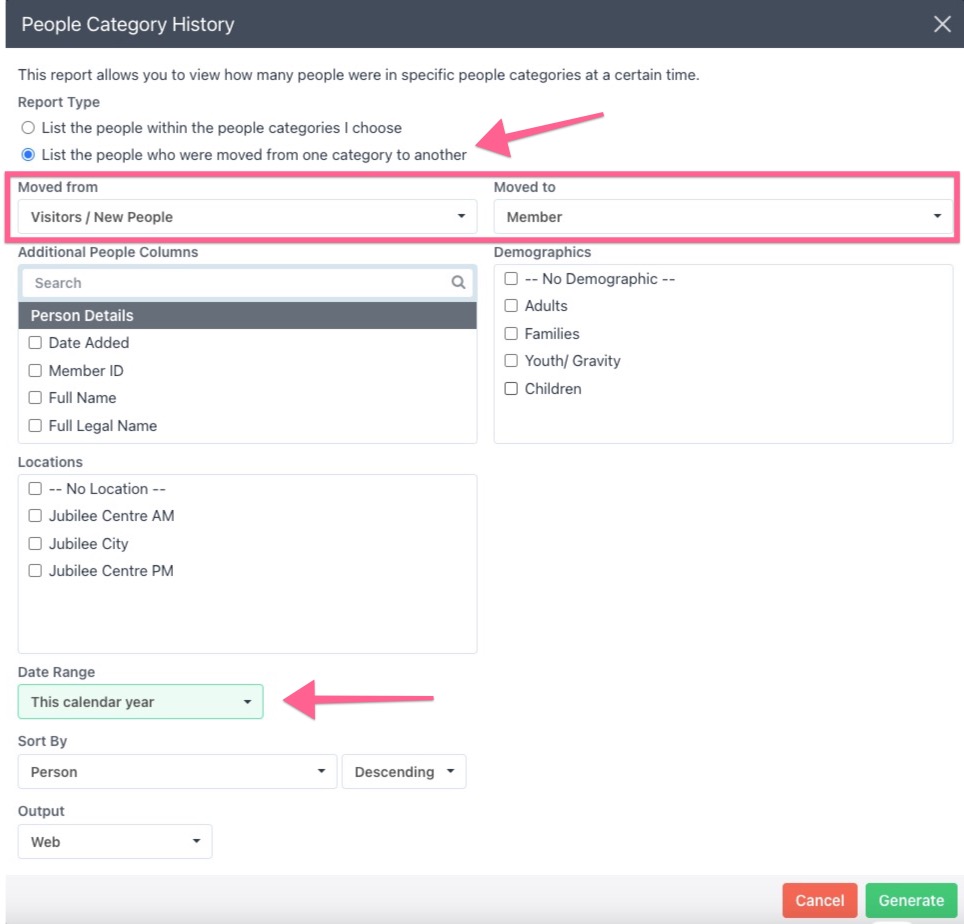Select 'moved from one category to another' option
The image size is (964, 924).
coord(28,155)
